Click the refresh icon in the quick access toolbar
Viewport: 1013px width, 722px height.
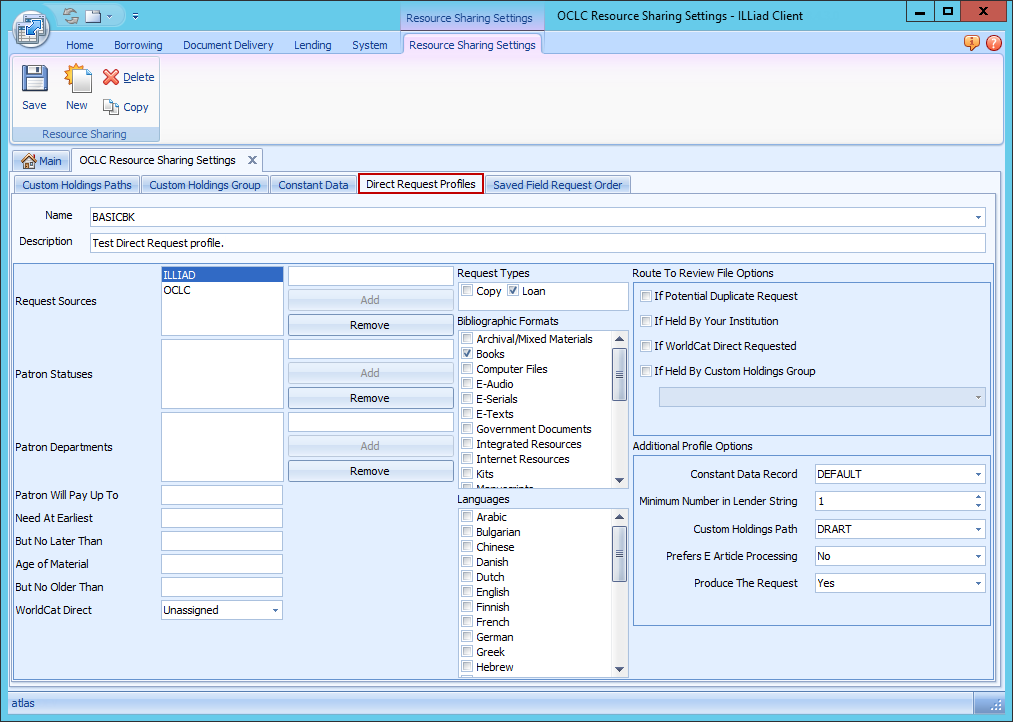click(x=70, y=15)
